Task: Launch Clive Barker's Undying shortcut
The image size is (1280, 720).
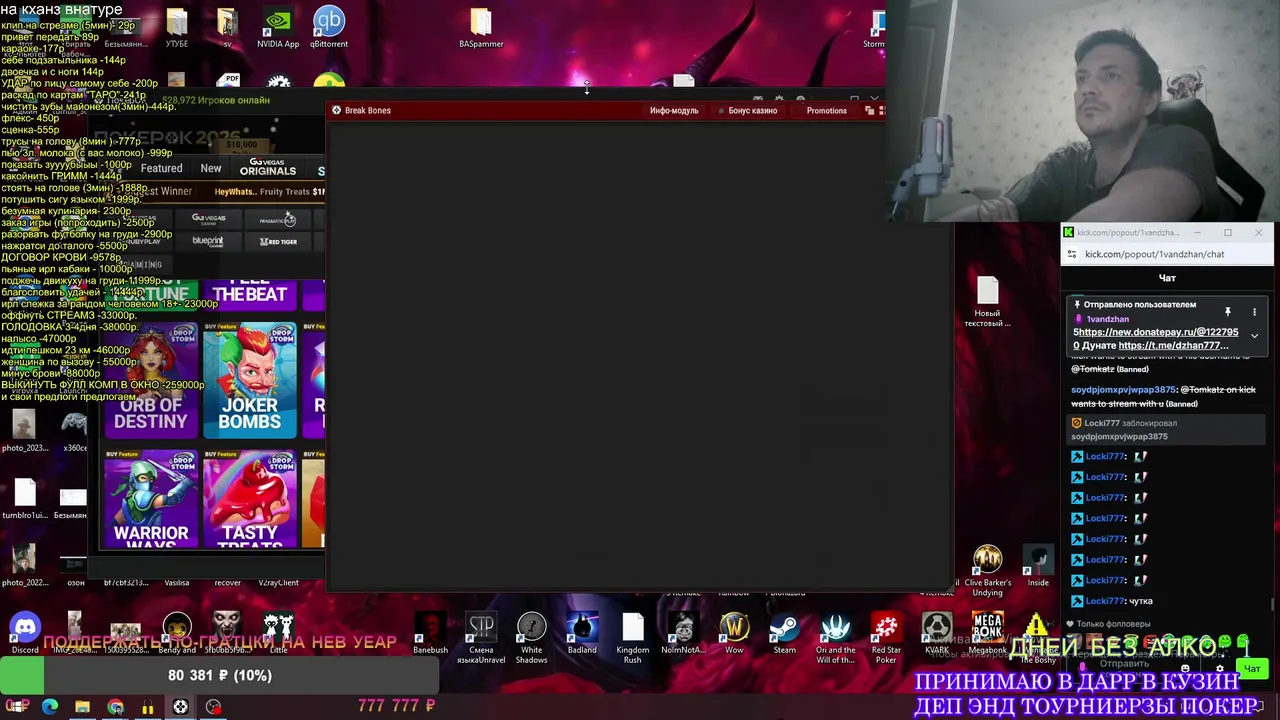Action: click(x=987, y=570)
